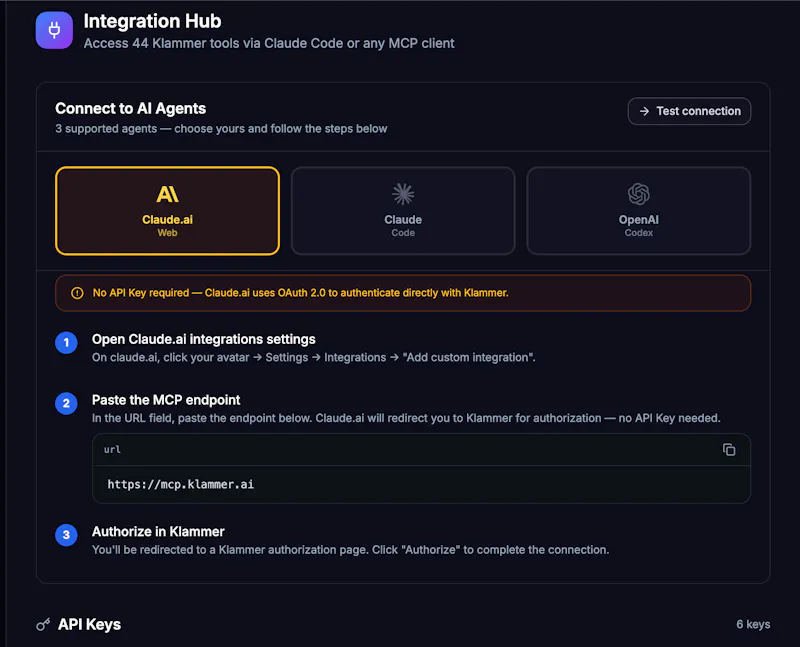Click 'Access 44 Klammer tools' subtitle
800x647 pixels.
[269, 43]
